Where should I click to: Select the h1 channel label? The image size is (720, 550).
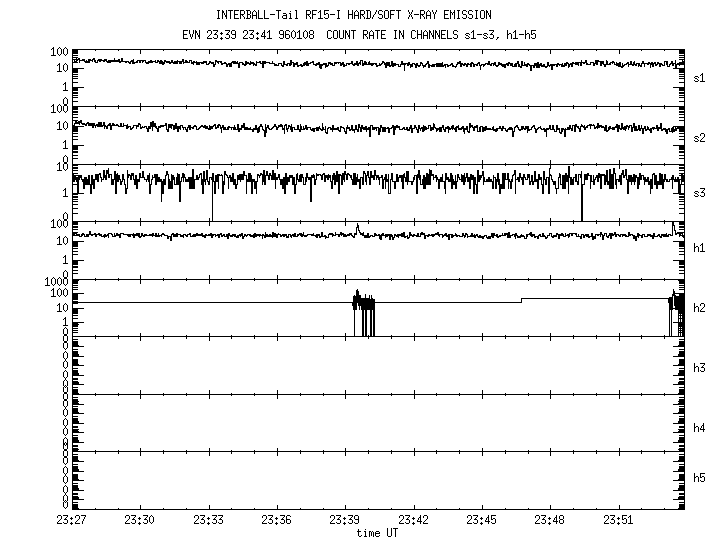(699, 248)
